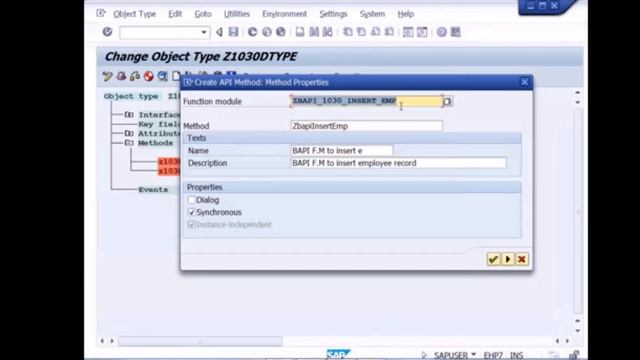Expand the Interfaces tree node
640x360 pixels.
[129, 115]
